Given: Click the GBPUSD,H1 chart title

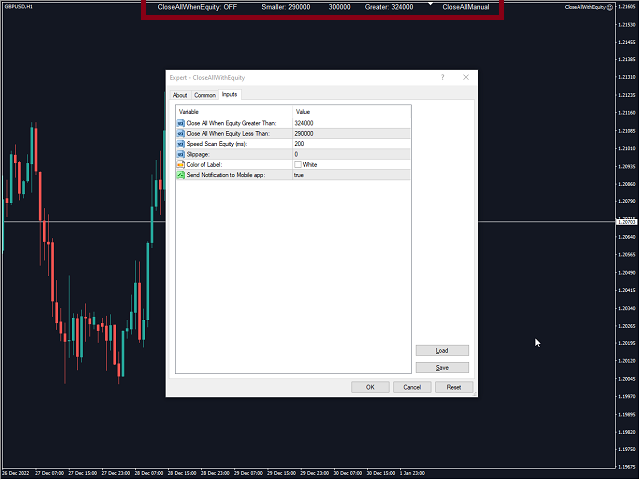Looking at the screenshot, I should pos(19,7).
